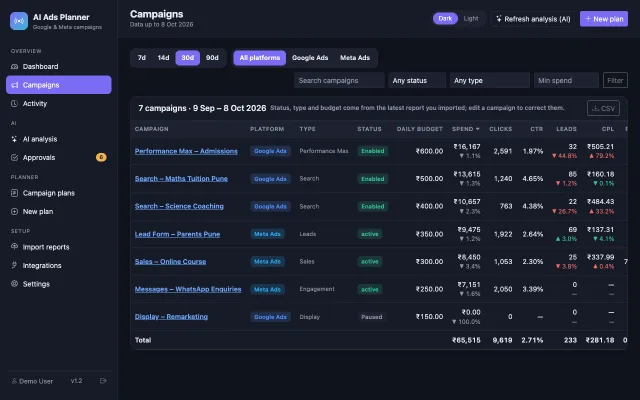
Task: Click the Filter button
Action: [x=615, y=80]
